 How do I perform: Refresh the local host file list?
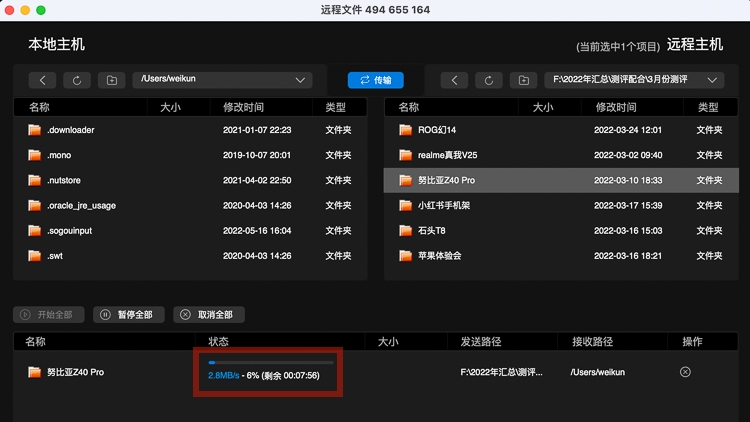(x=77, y=80)
